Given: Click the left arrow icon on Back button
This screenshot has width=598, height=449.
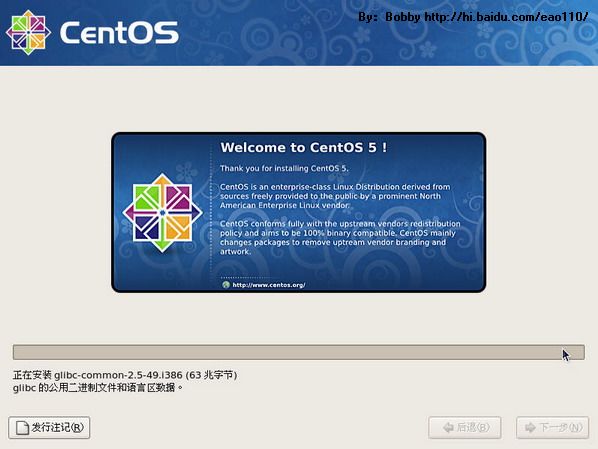Looking at the screenshot, I should point(448,428).
